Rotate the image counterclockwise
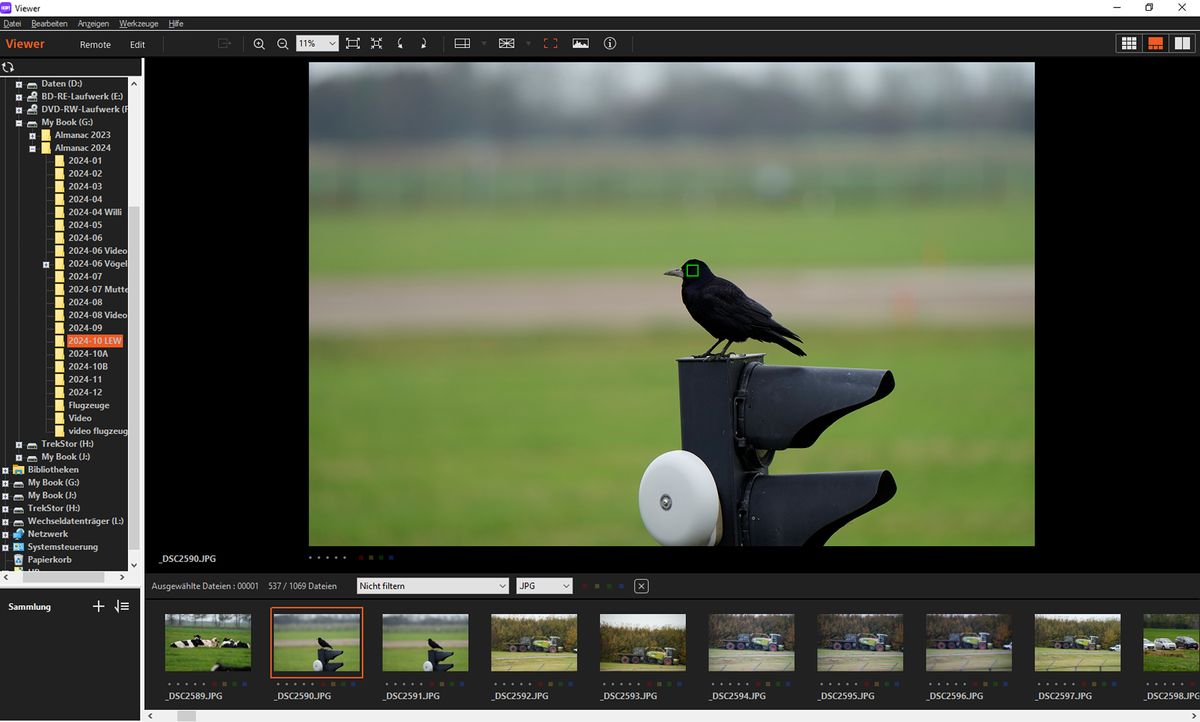Image resolution: width=1200 pixels, height=722 pixels. point(400,44)
